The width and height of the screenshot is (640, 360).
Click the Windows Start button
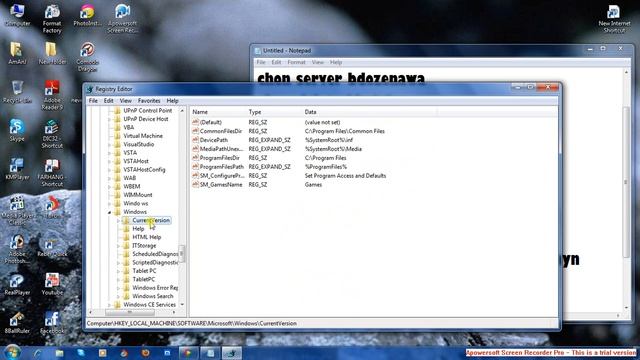click(x=12, y=352)
